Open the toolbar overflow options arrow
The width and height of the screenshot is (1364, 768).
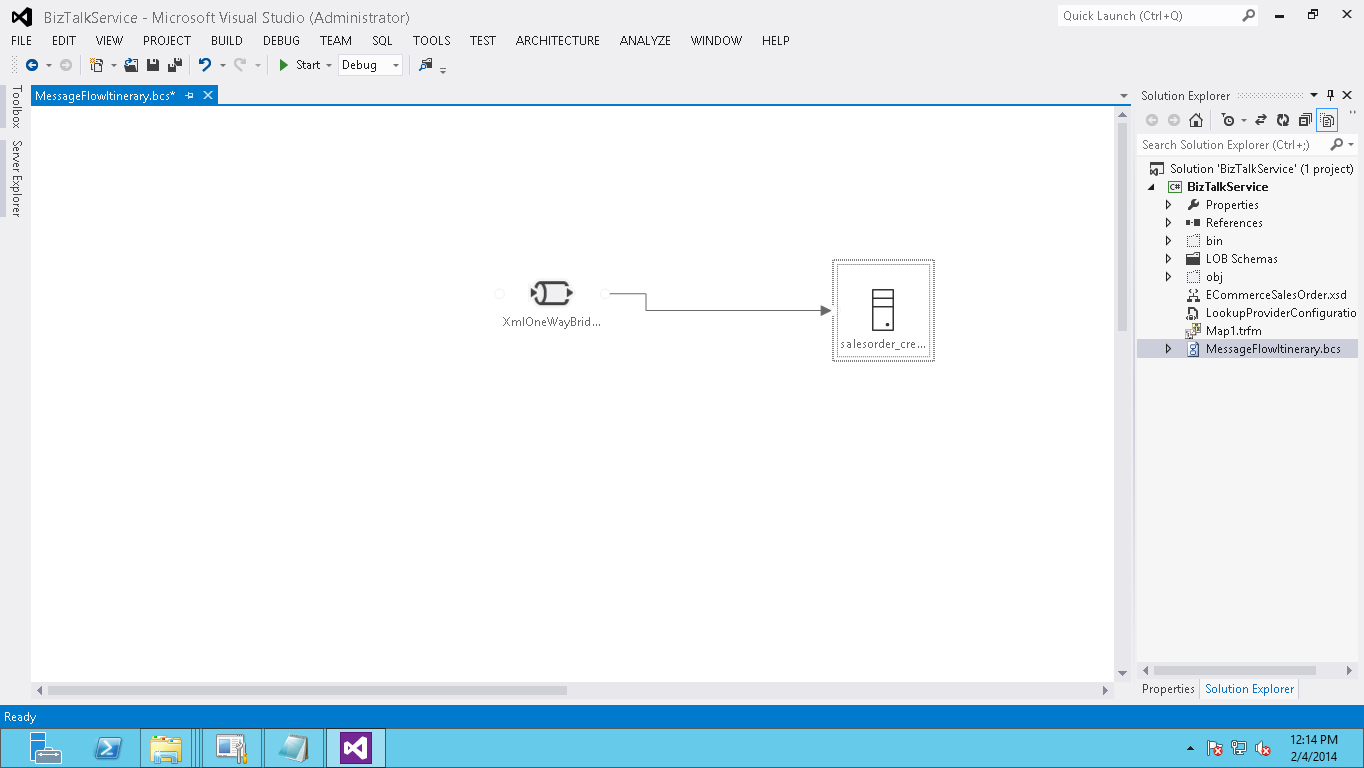tap(443, 69)
